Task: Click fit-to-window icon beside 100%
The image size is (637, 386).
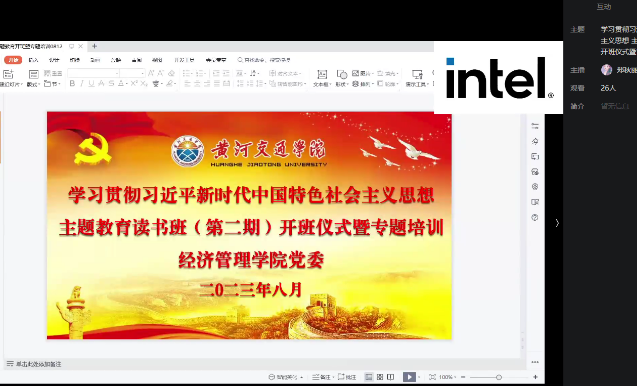Action: click(x=432, y=377)
